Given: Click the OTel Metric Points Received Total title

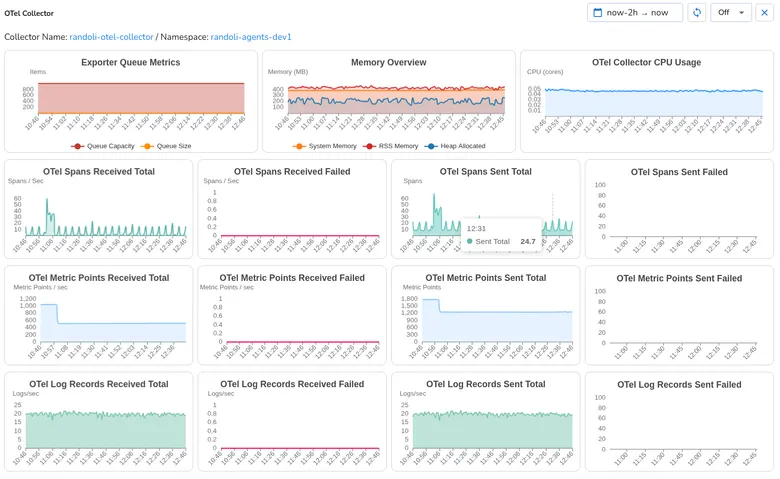Looking at the screenshot, I should [98, 278].
